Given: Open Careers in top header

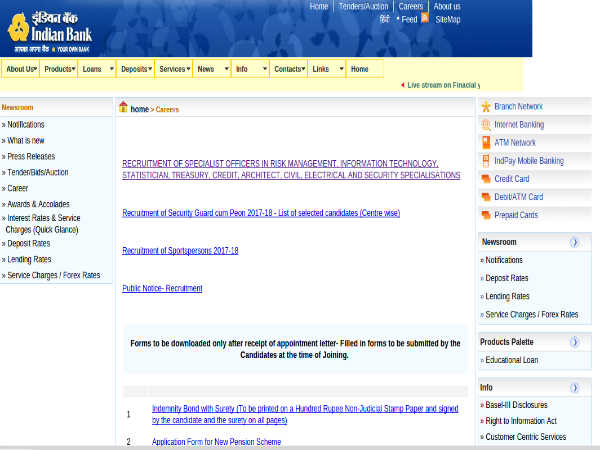Looking at the screenshot, I should pos(411,6).
